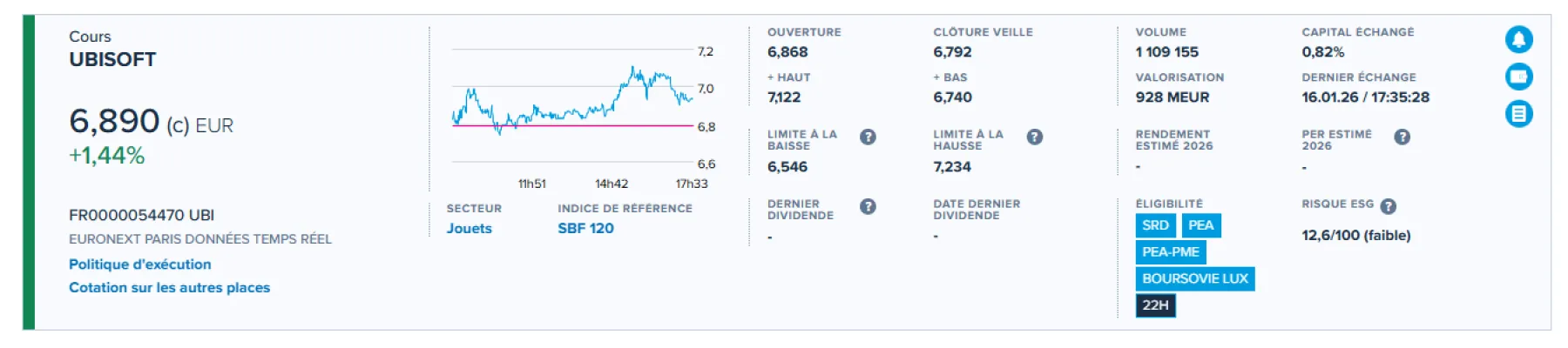Click help icon beside PER estimé 2026

tap(1402, 137)
